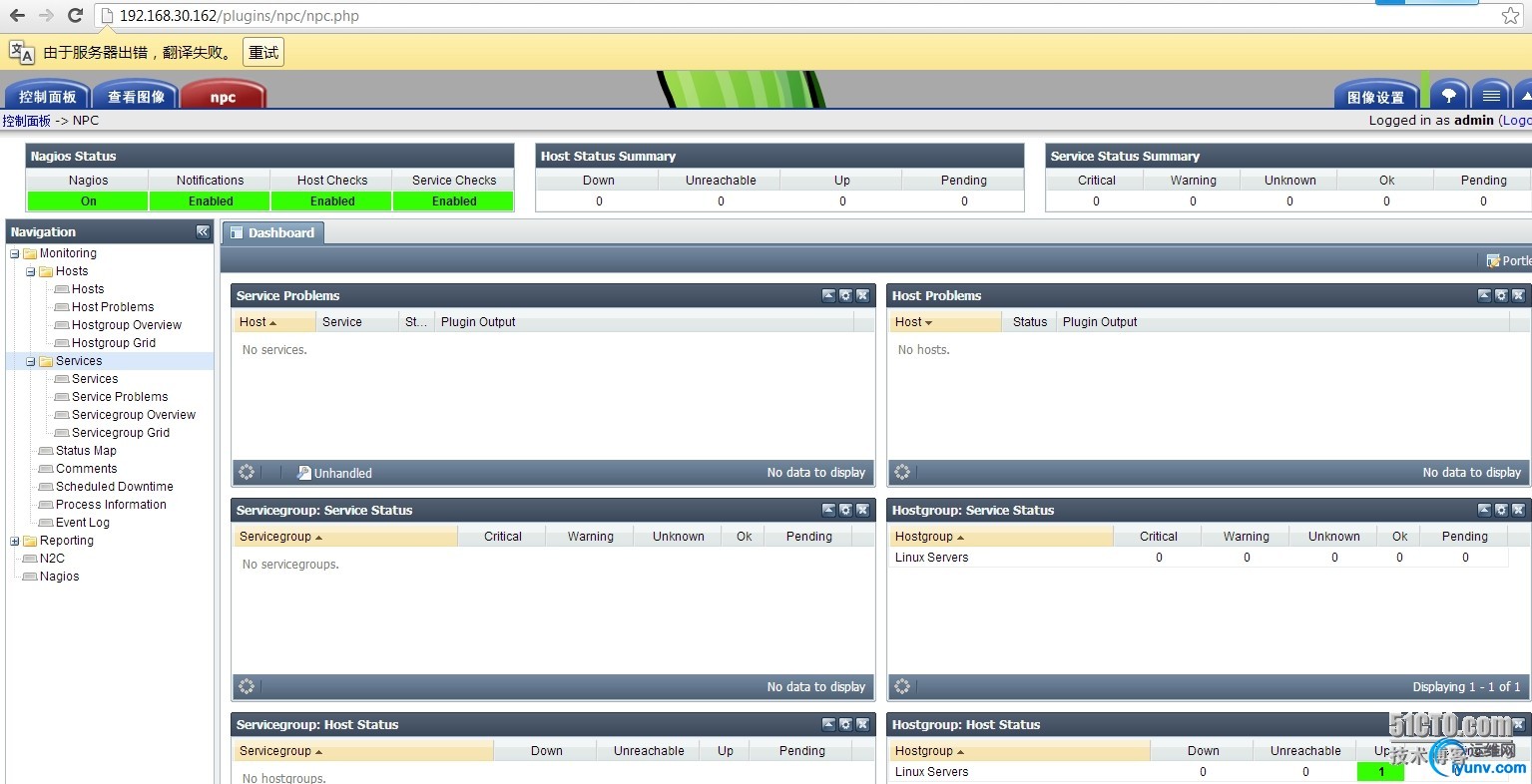Close the Host Problems portlet
Screen dimensions: 1532x784
pos(1518,295)
